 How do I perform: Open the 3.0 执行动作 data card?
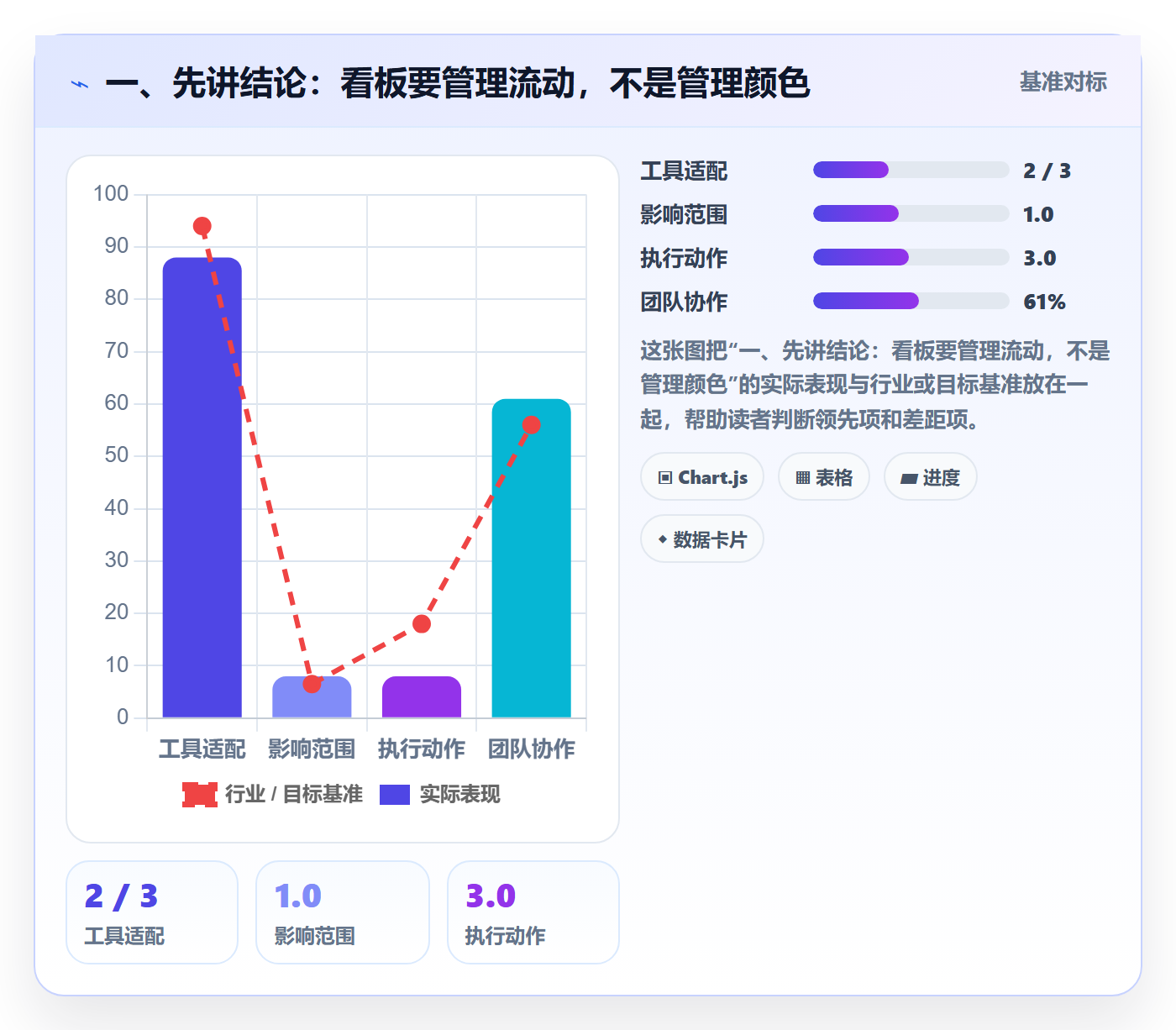coord(533,912)
